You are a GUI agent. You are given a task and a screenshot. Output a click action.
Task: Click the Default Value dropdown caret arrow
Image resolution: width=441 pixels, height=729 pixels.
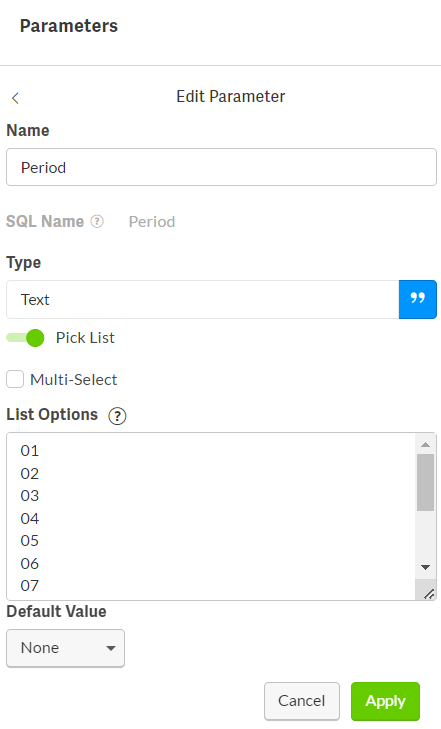111,648
